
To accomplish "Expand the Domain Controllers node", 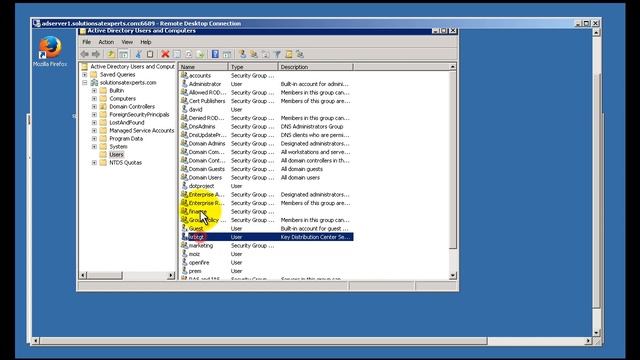I will coord(94,107).
